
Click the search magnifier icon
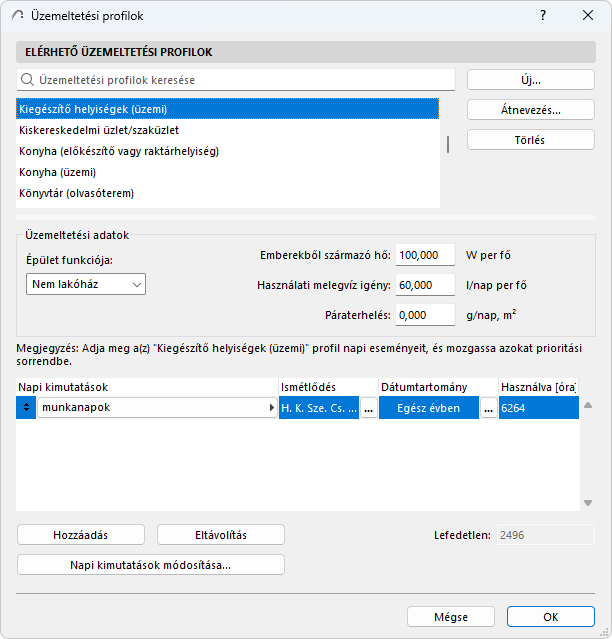[27, 79]
